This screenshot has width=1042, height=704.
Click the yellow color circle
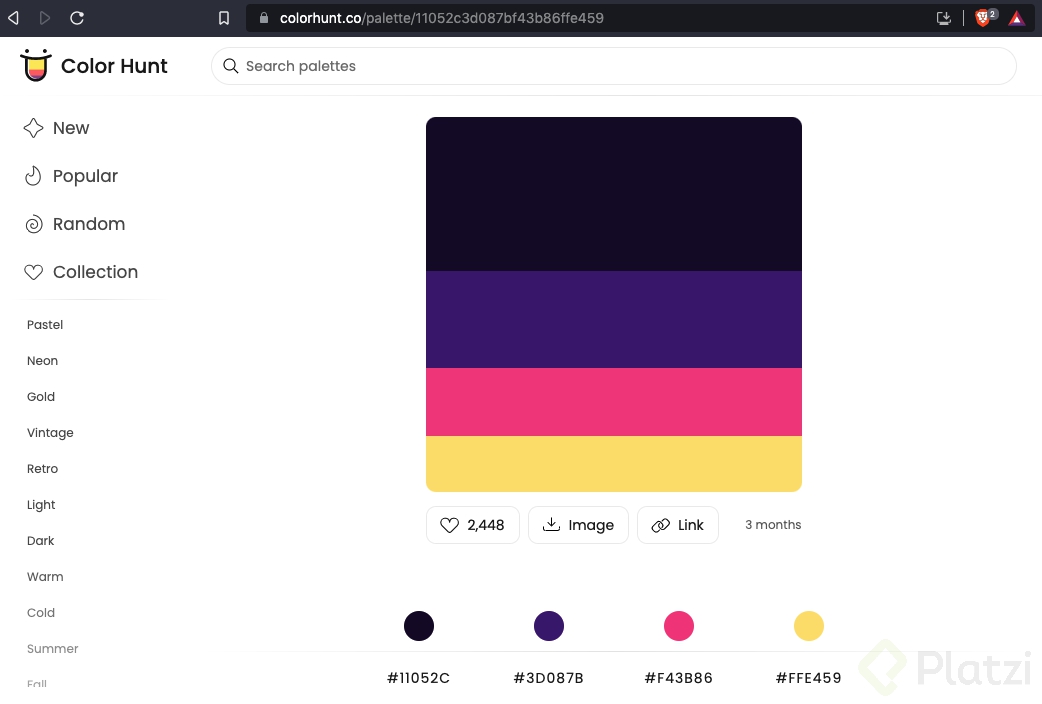point(809,626)
